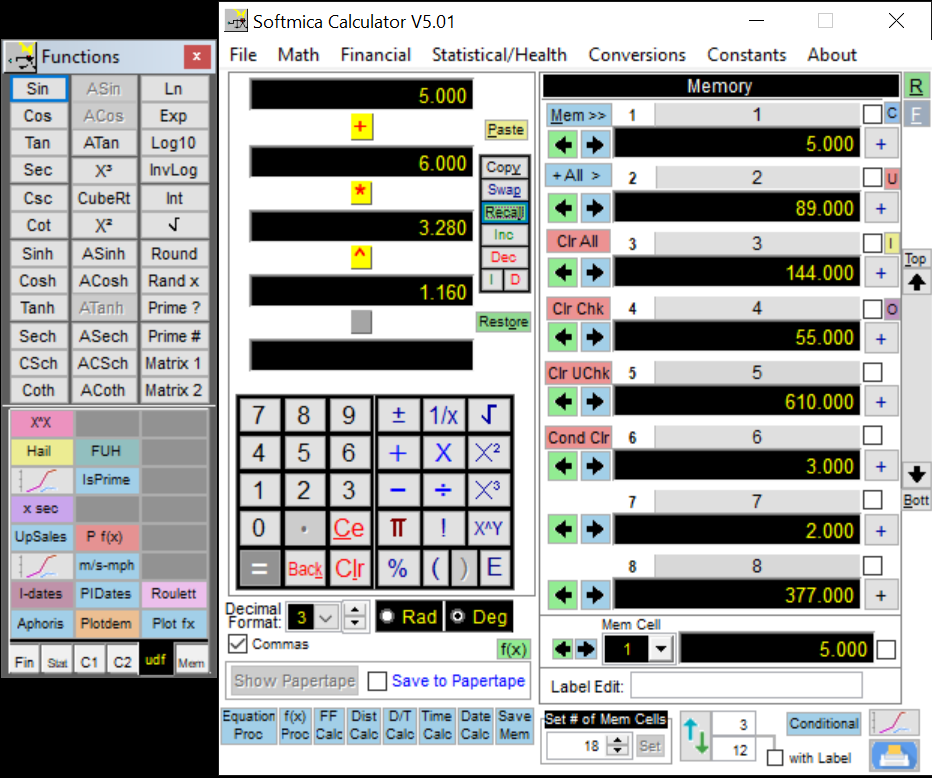The image size is (932, 778).
Task: Click the printer icon at bottom right
Action: click(x=894, y=755)
